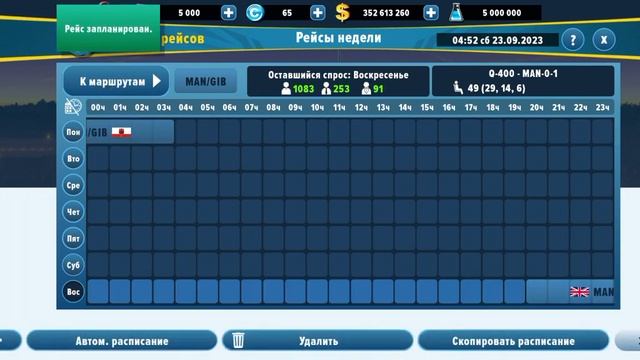Click the Q-400 - MAN-0-1 aircraft label

coord(523,74)
